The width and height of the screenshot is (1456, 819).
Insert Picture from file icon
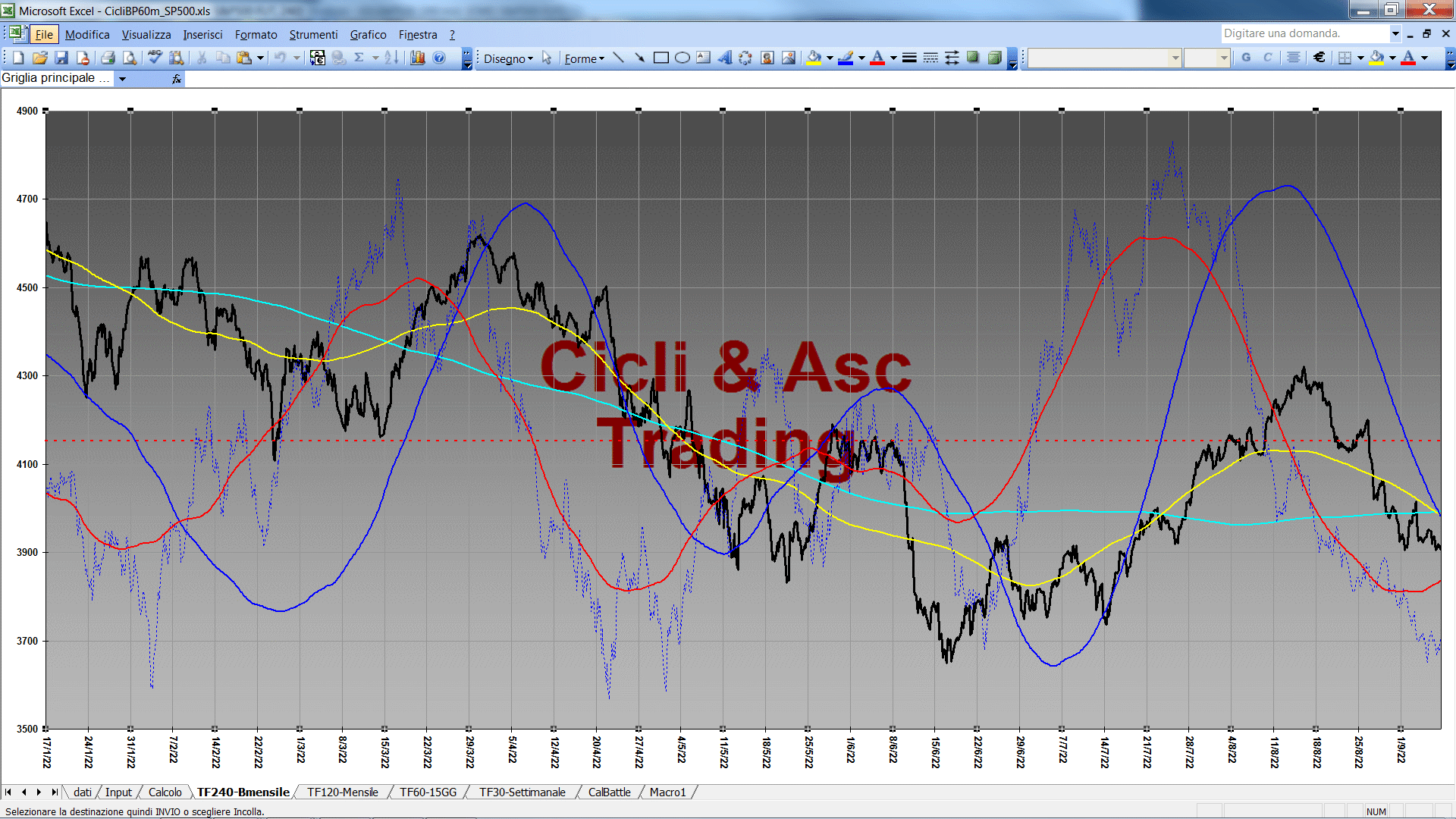point(788,58)
